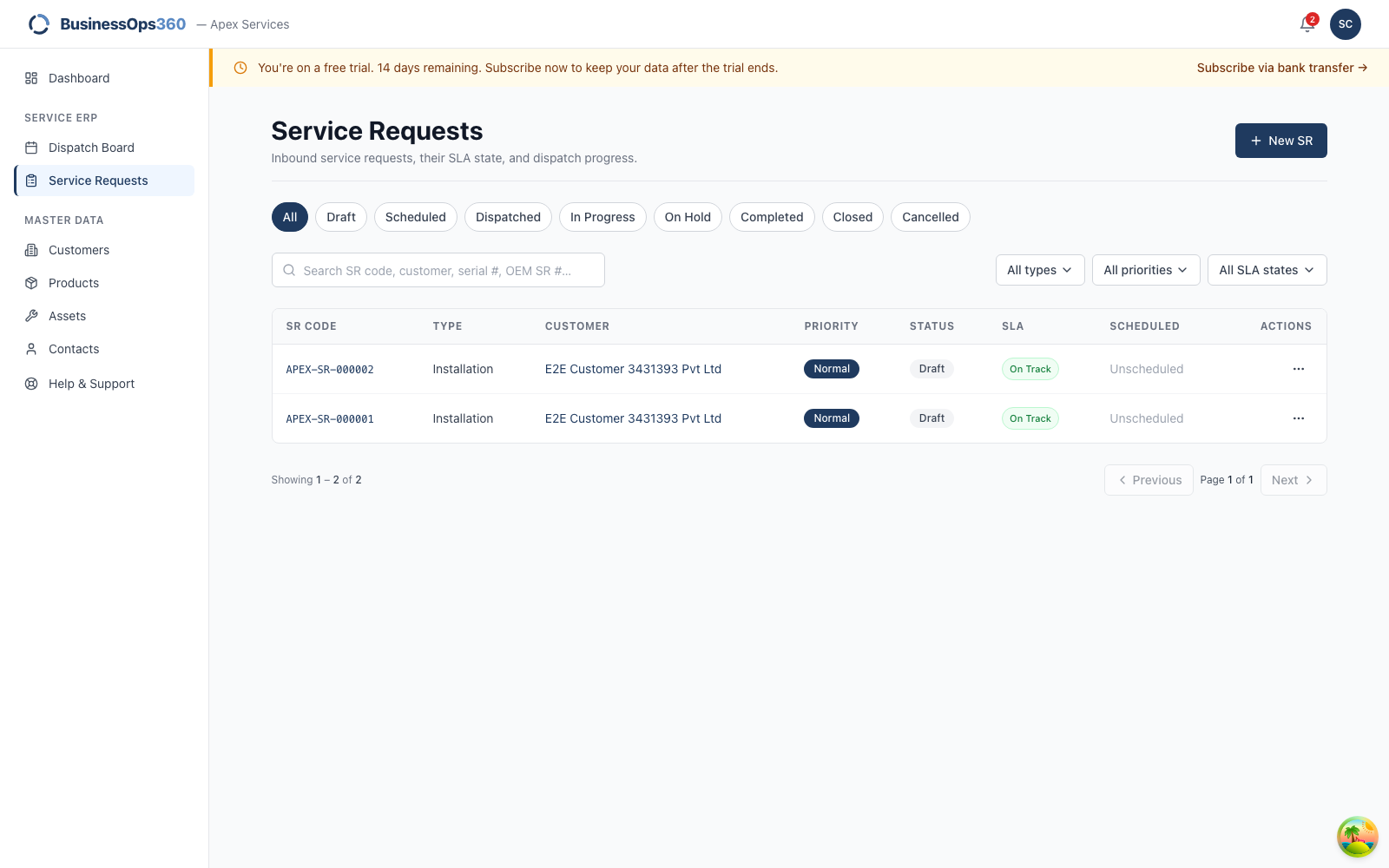Click Draft status badge for APEX-SR-000001
The height and width of the screenshot is (868, 1389).
point(931,418)
